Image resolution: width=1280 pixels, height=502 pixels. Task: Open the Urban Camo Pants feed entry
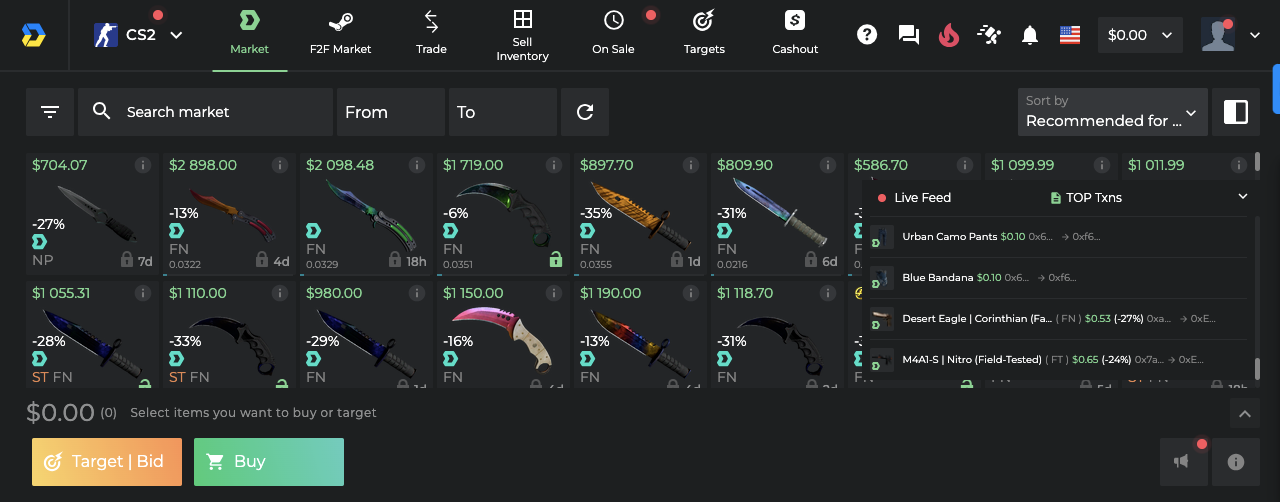1060,237
